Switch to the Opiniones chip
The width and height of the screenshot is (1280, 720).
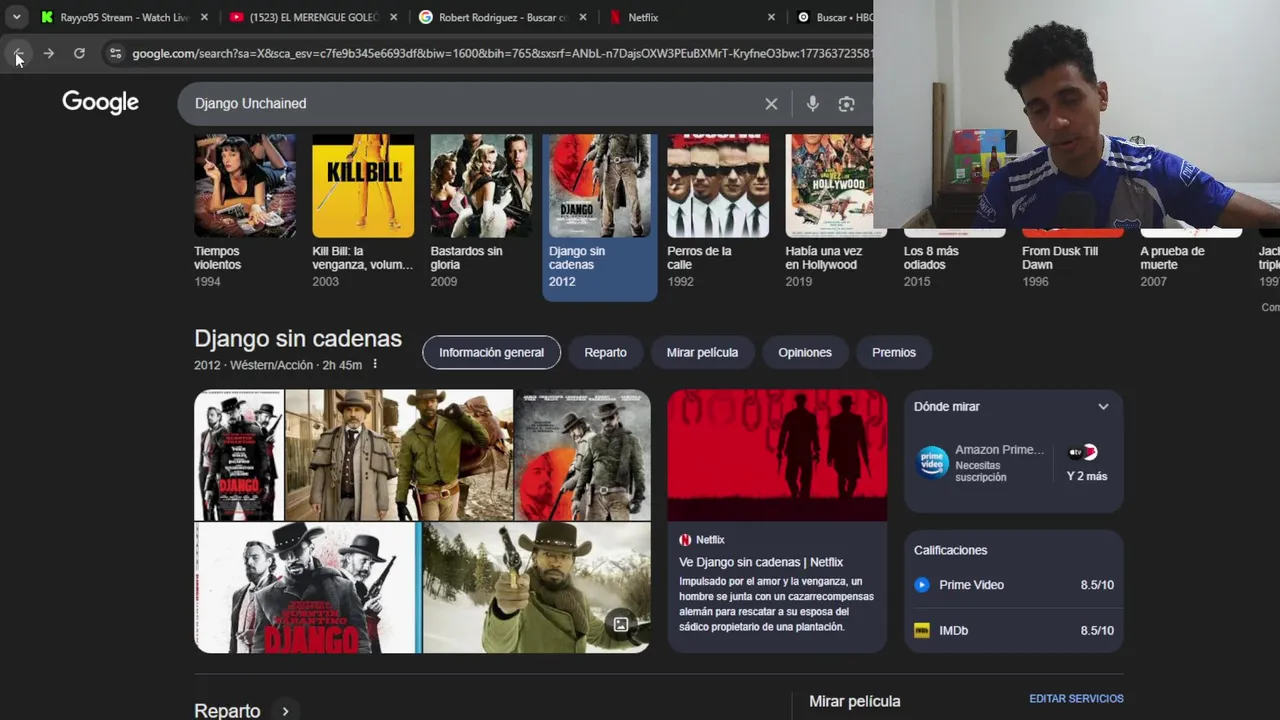(x=805, y=352)
